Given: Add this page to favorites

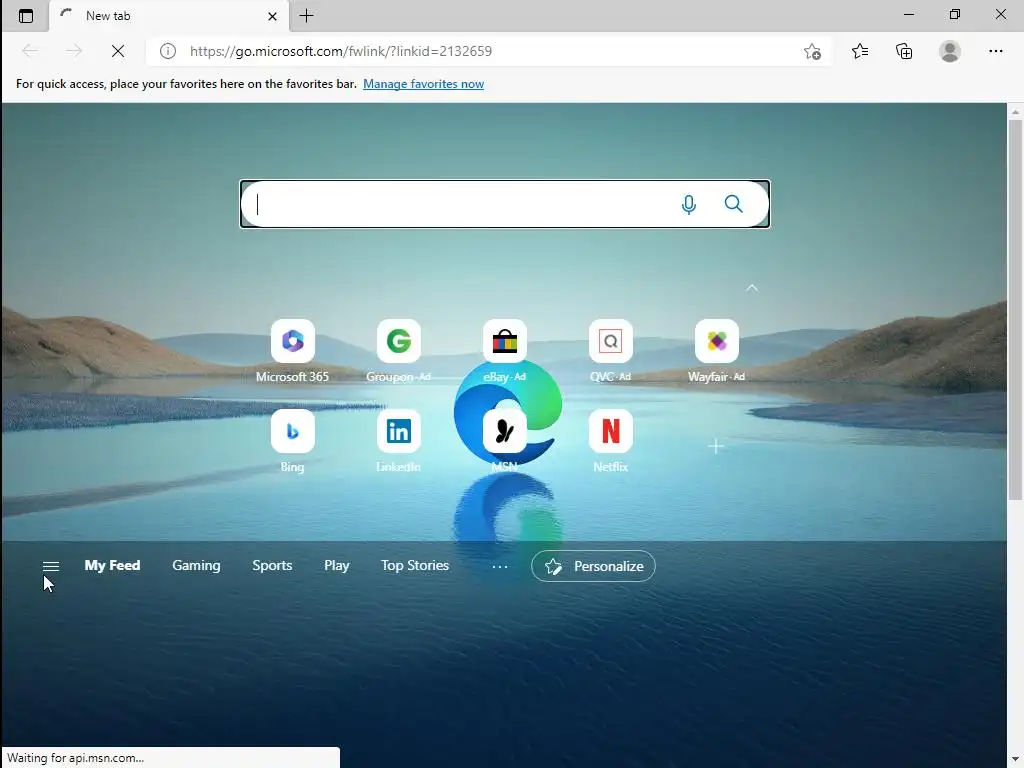Looking at the screenshot, I should click(x=812, y=51).
